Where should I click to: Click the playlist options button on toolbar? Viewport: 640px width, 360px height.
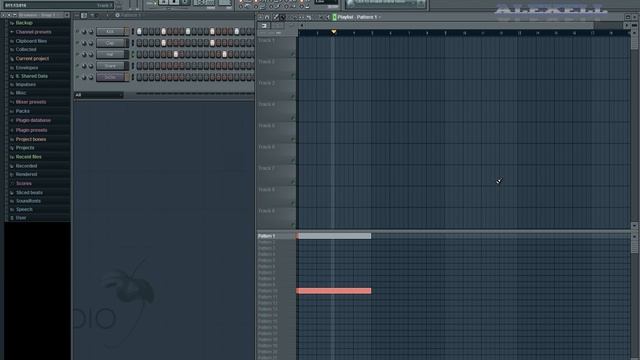coord(260,17)
